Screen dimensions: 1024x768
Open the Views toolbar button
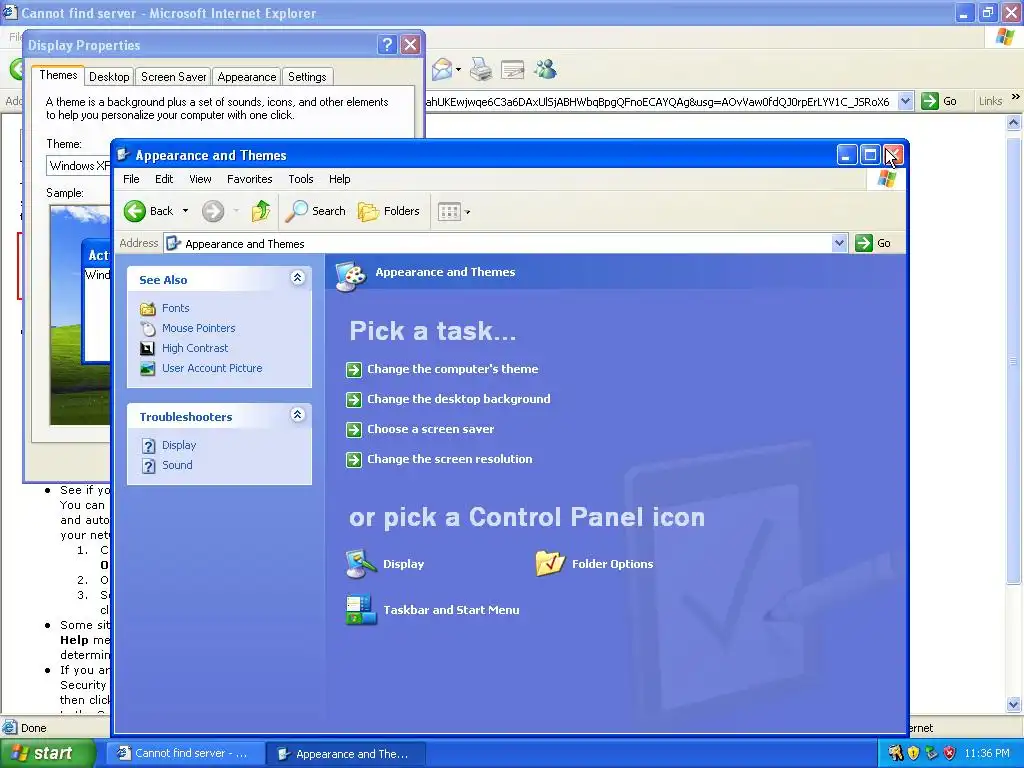pyautogui.click(x=449, y=212)
